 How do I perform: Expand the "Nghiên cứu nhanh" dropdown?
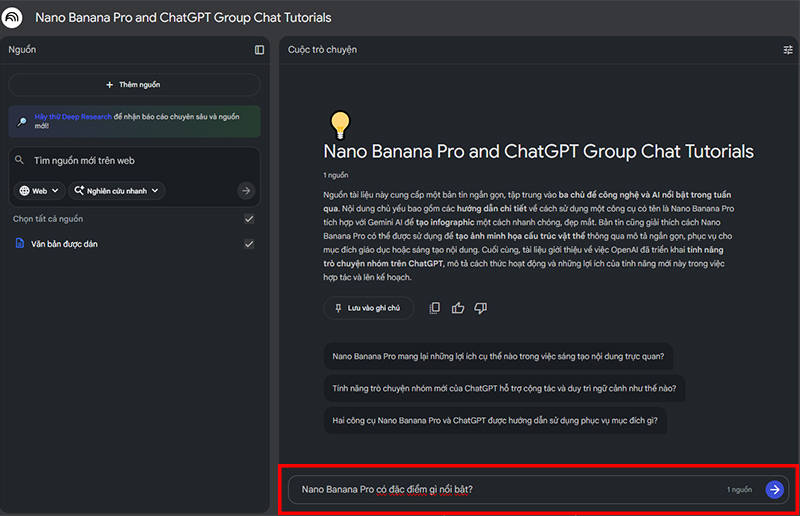click(116, 190)
